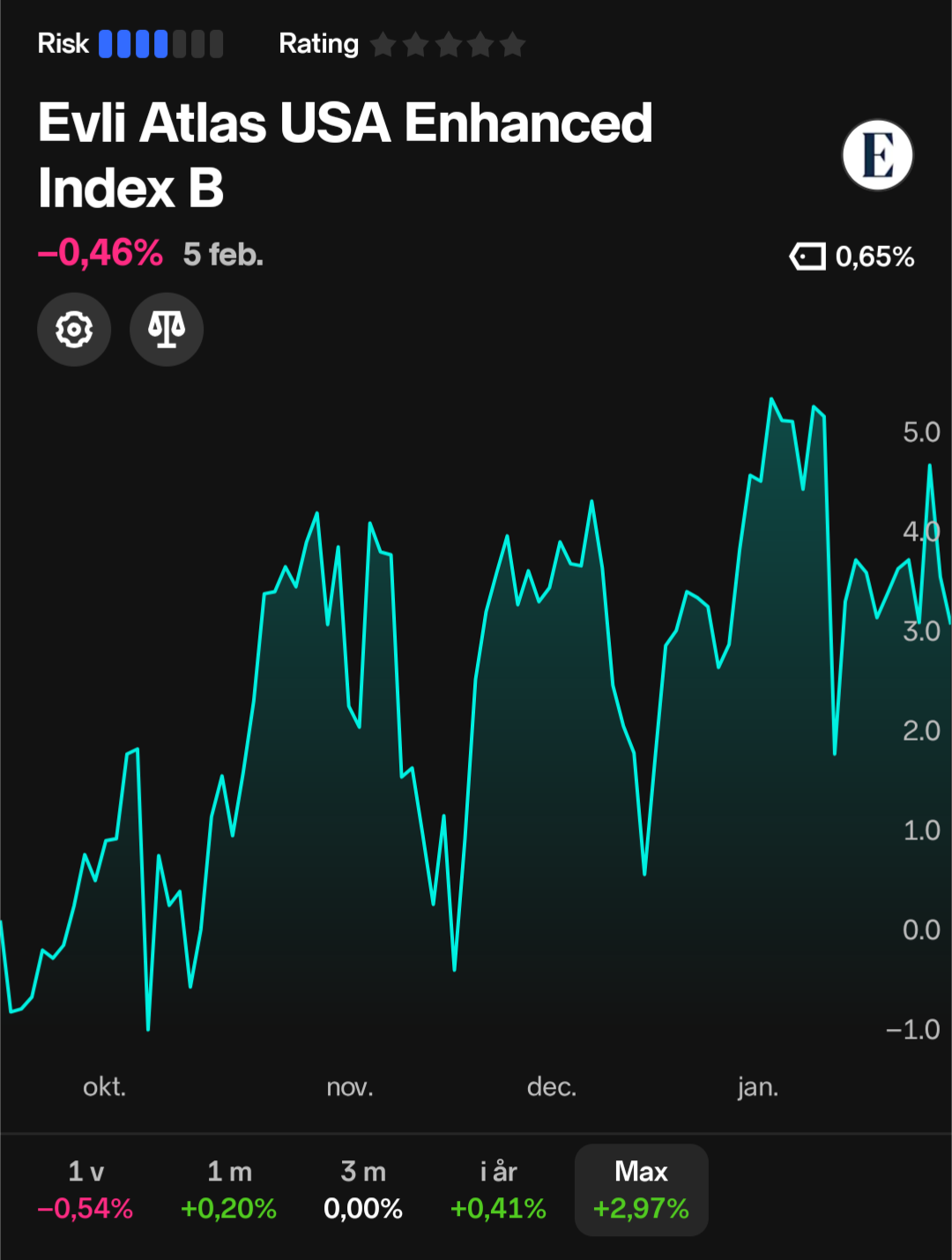Tap the star rating icons
952x1260 pixels.
point(448,44)
